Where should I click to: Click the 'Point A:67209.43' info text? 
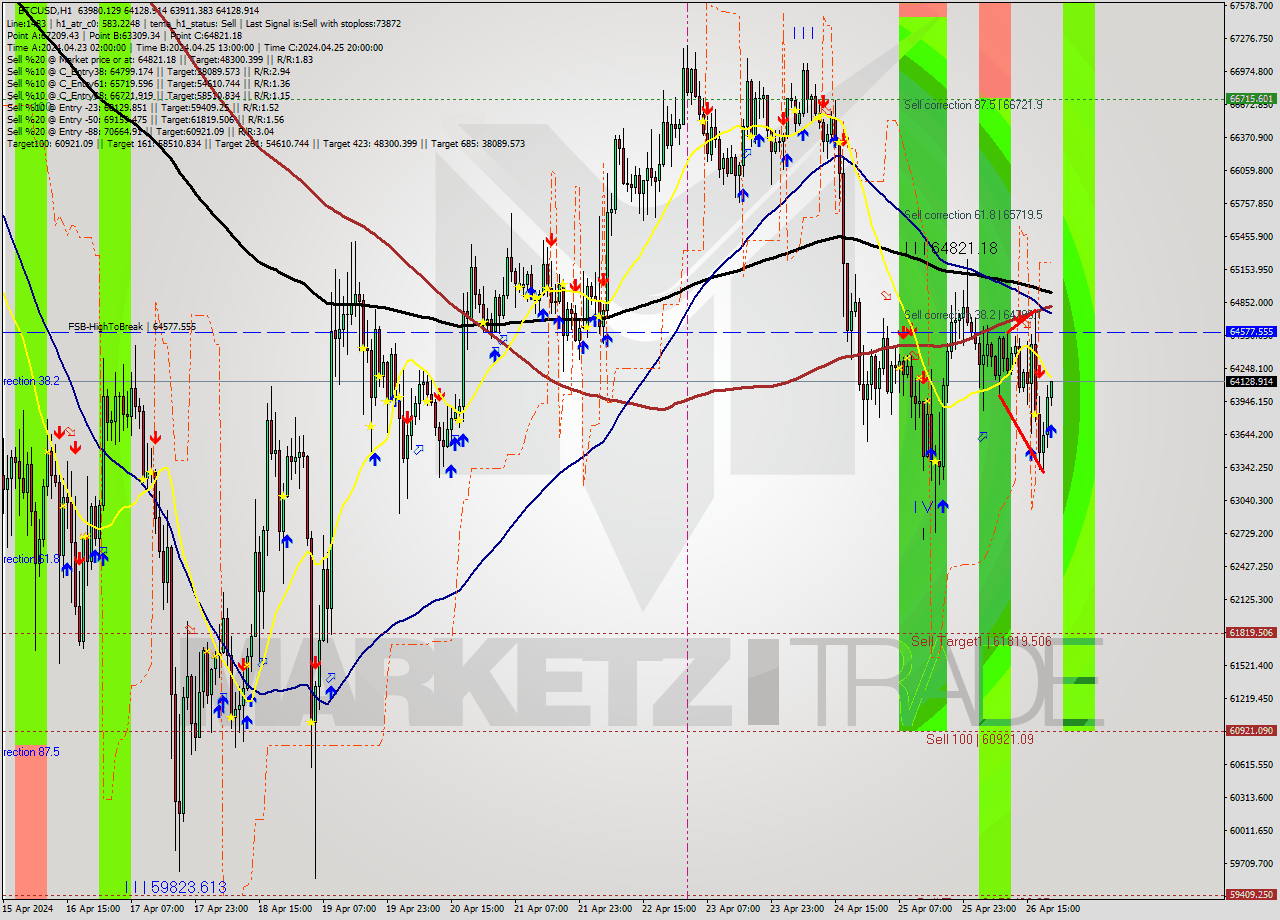(44, 36)
